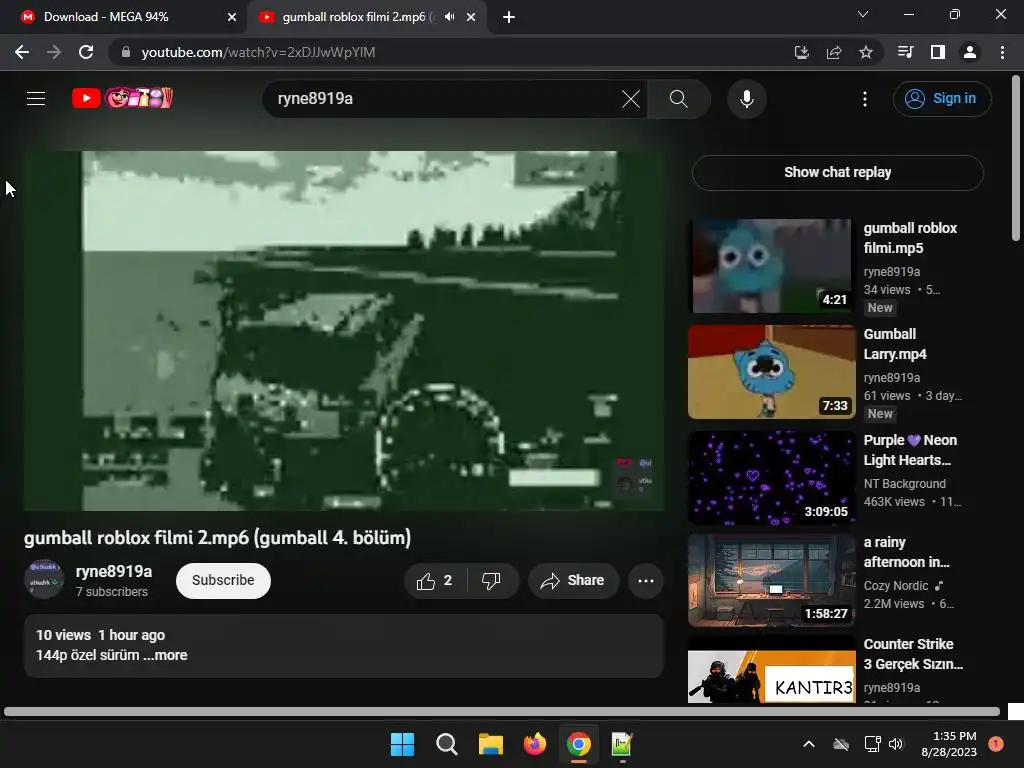Click the browser forward arrow

pos(54,52)
